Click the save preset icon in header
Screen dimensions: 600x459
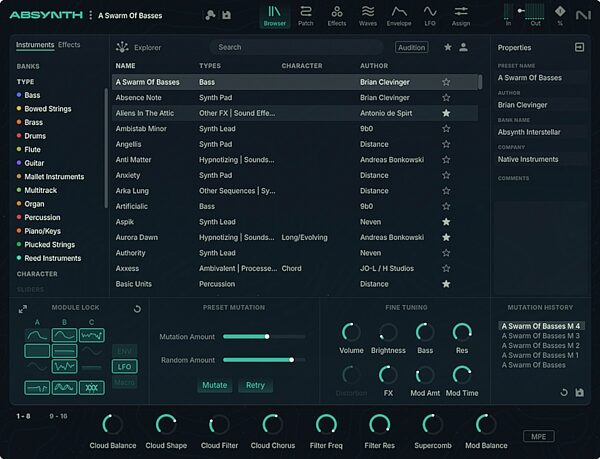(x=227, y=15)
